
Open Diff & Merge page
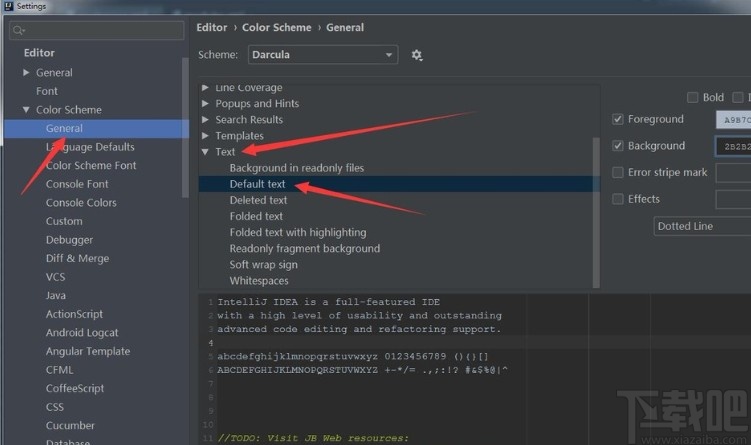point(78,259)
